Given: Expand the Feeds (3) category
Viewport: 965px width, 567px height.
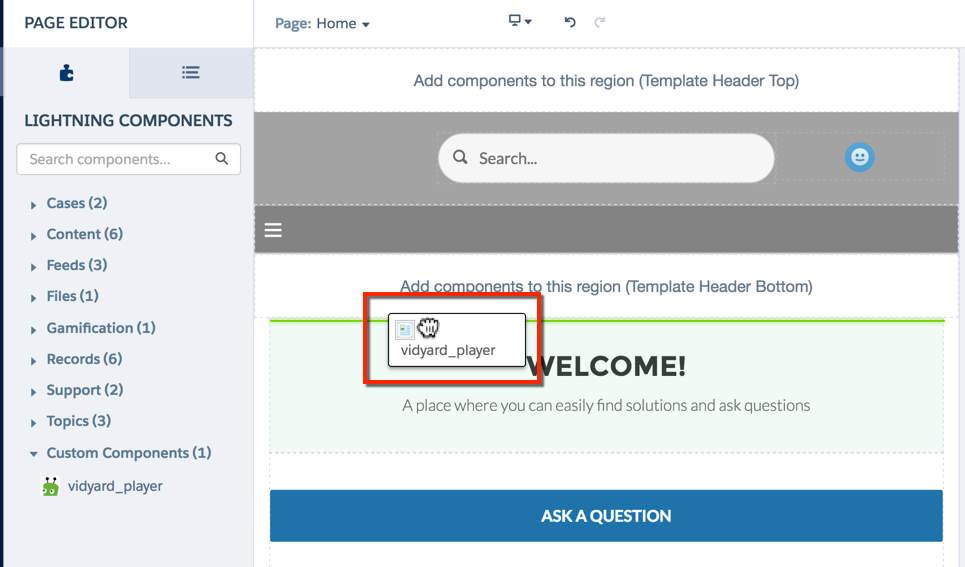Looking at the screenshot, I should (76, 265).
